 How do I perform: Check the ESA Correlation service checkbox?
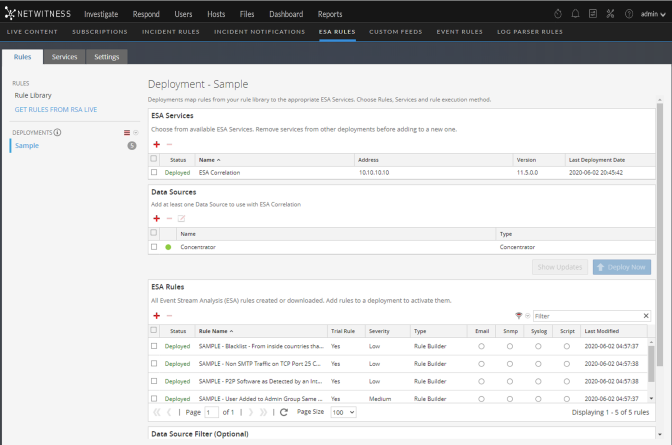pos(154,173)
